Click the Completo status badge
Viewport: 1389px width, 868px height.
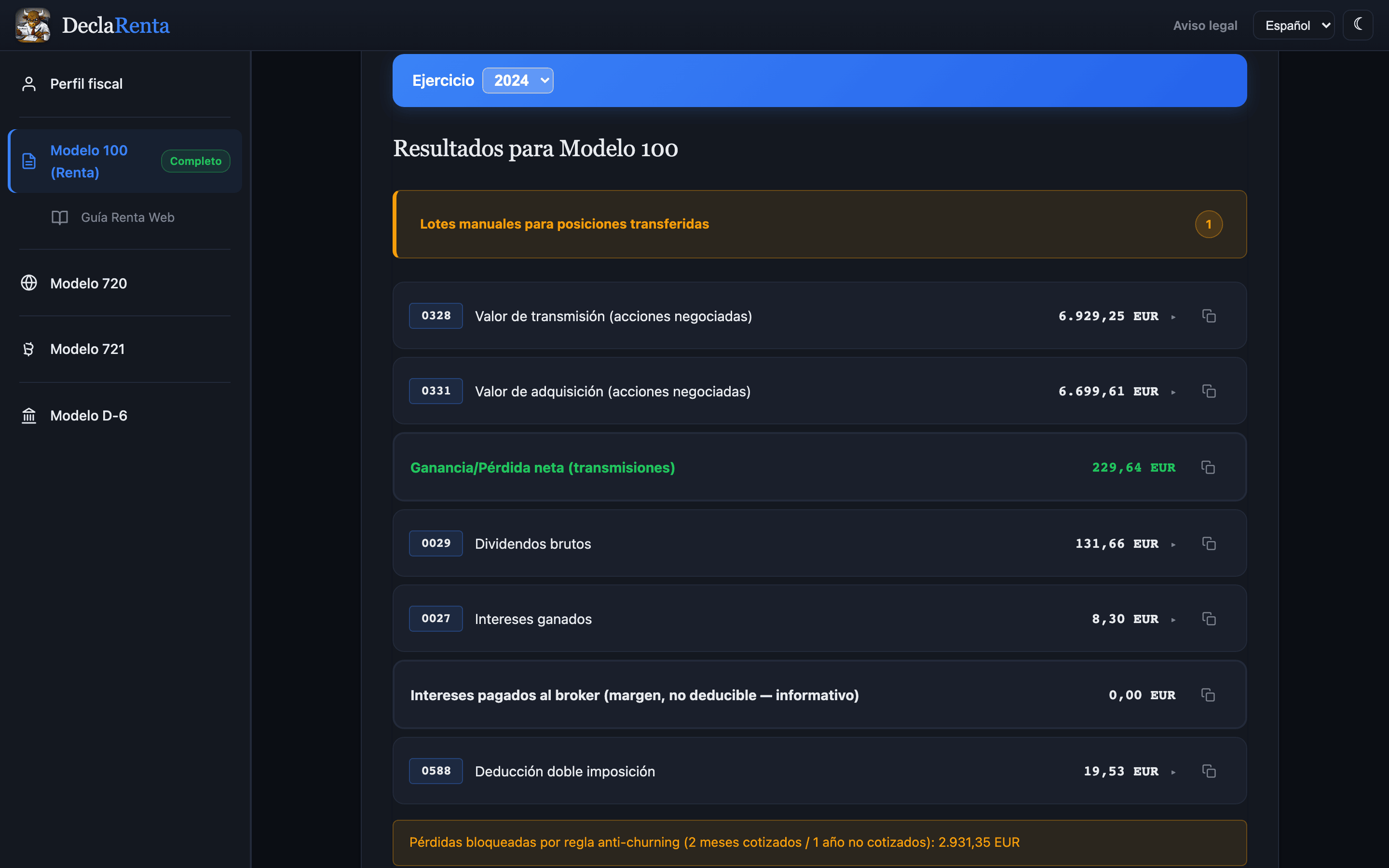tap(196, 162)
